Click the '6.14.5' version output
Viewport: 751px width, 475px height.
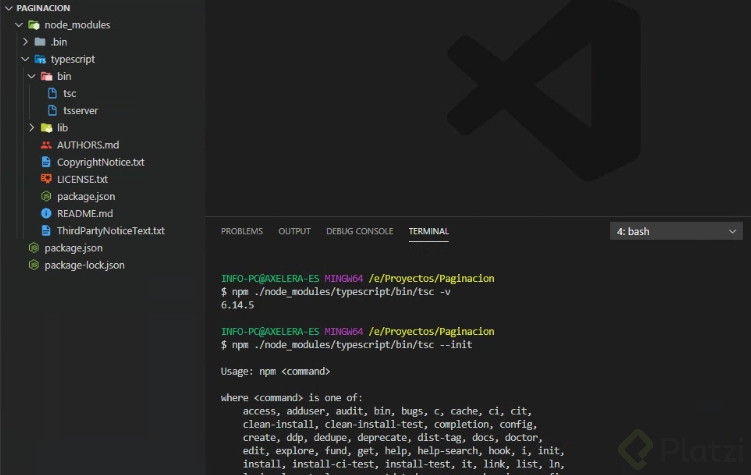[238, 305]
